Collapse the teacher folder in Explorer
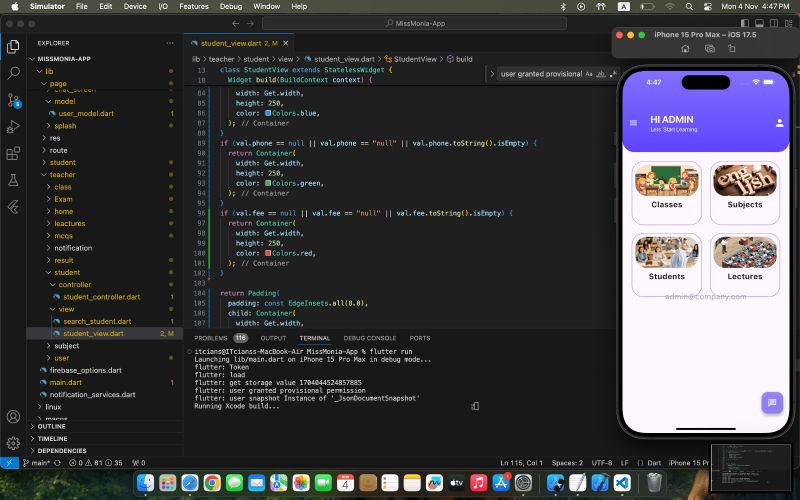800x500 pixels. pyautogui.click(x=62, y=175)
